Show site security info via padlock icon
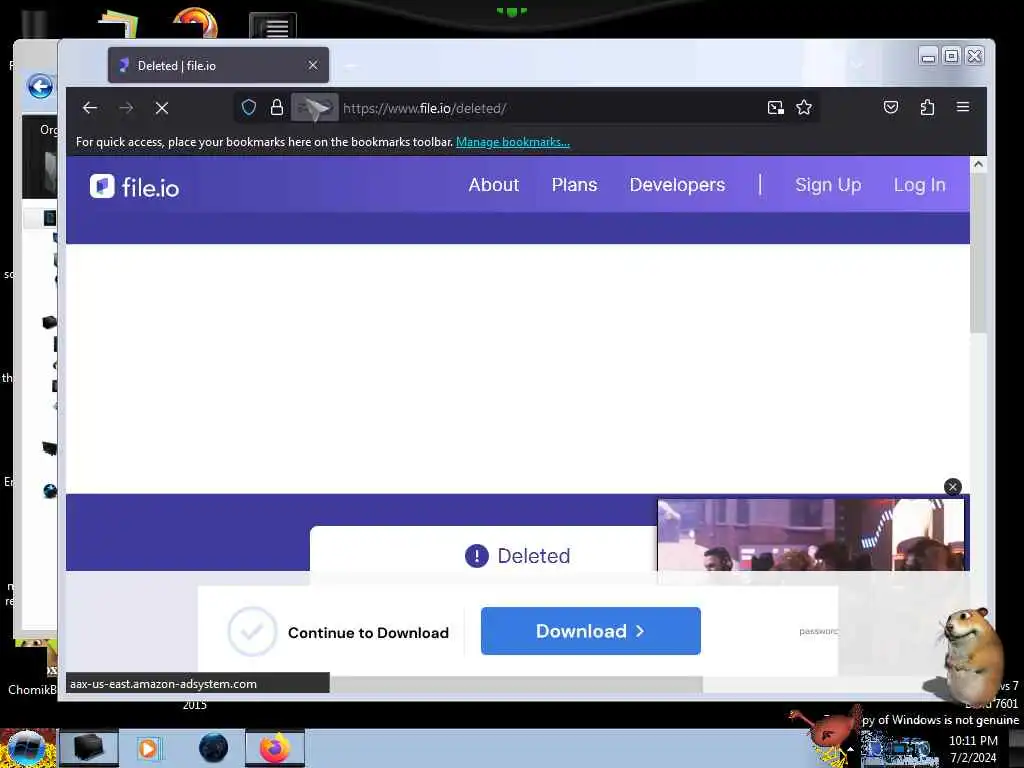The image size is (1024, 768). 277,107
